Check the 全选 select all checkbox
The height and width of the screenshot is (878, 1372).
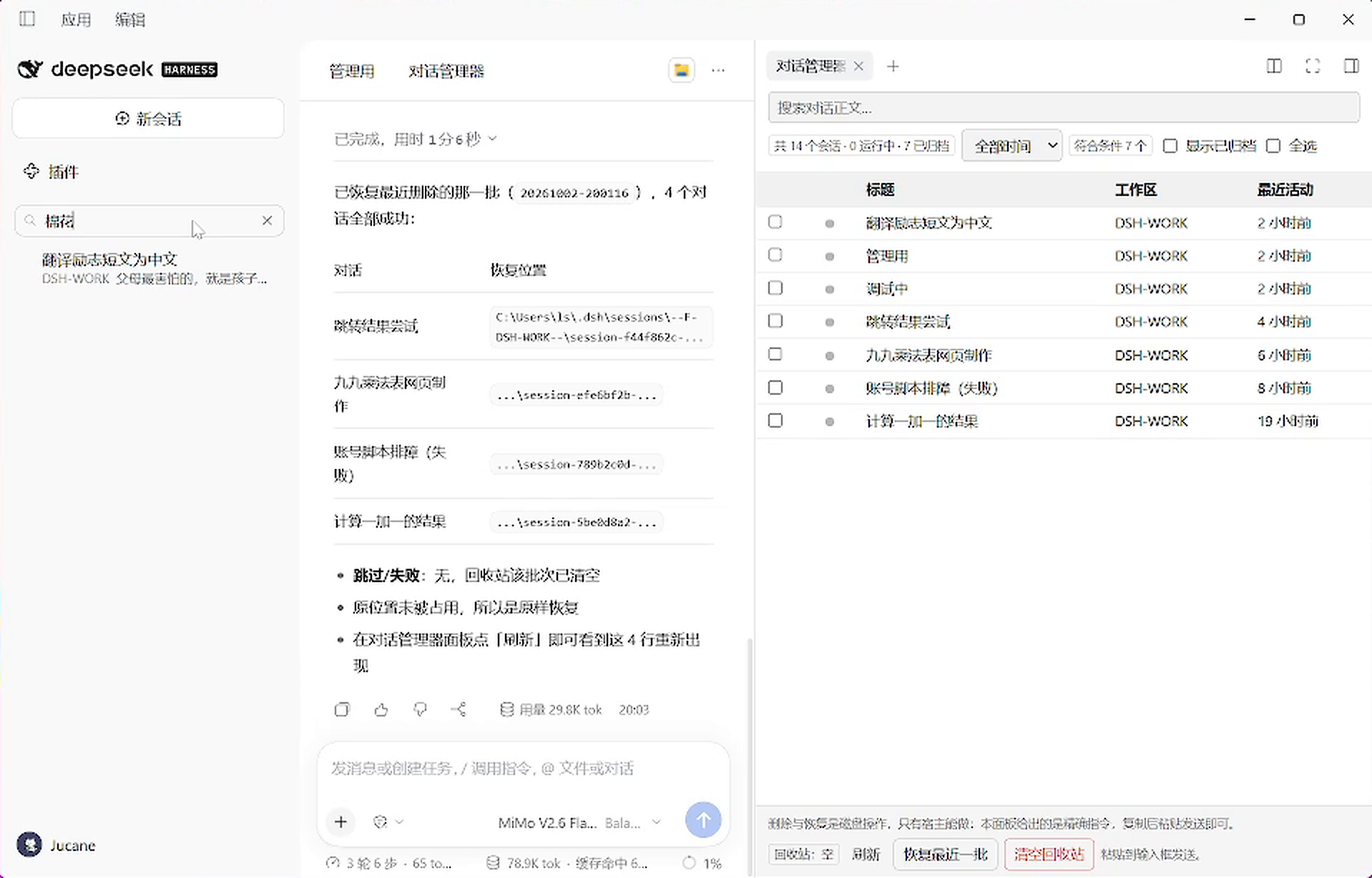(1273, 146)
